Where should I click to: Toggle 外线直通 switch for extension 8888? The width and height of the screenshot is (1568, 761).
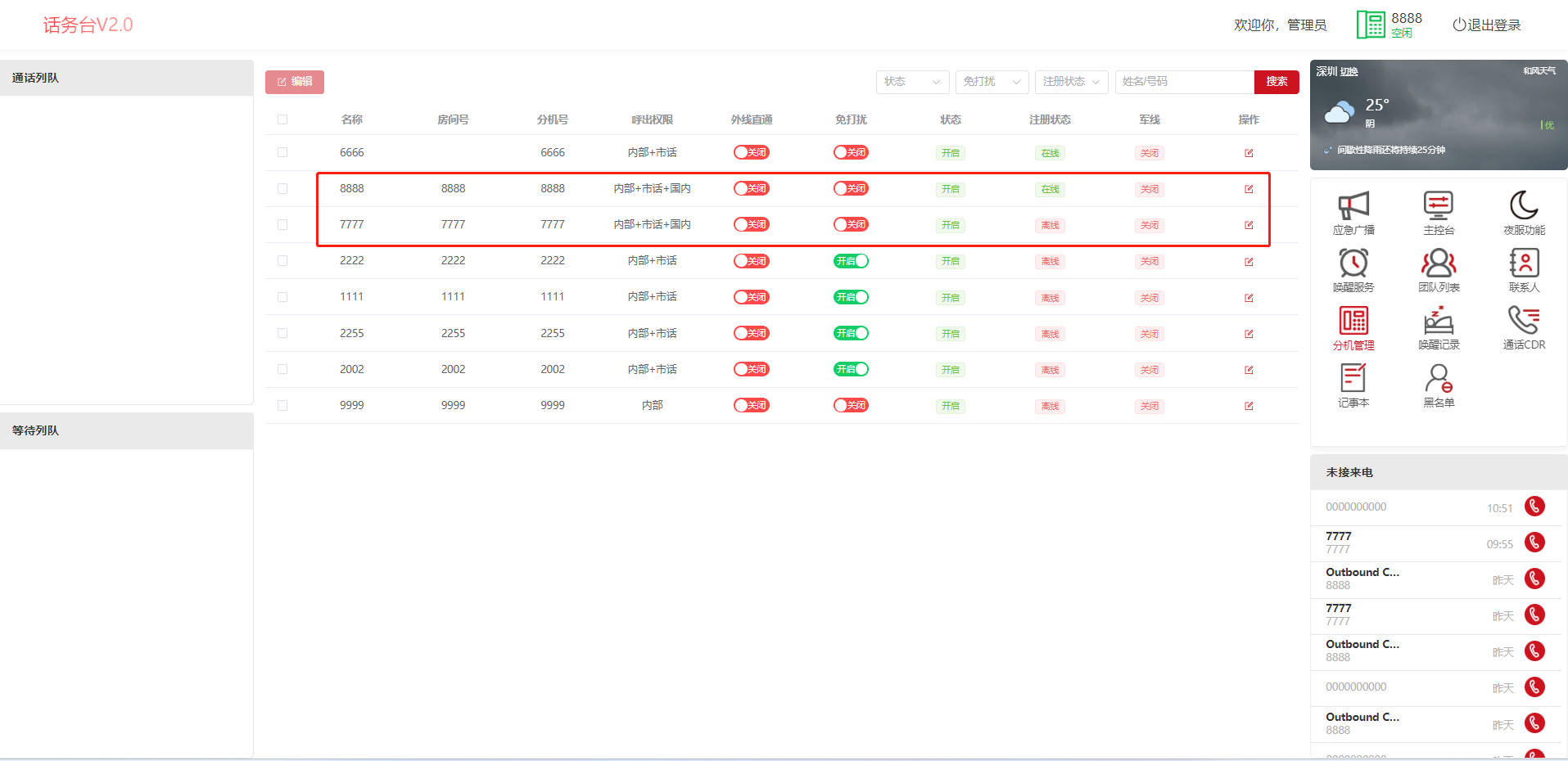click(751, 189)
